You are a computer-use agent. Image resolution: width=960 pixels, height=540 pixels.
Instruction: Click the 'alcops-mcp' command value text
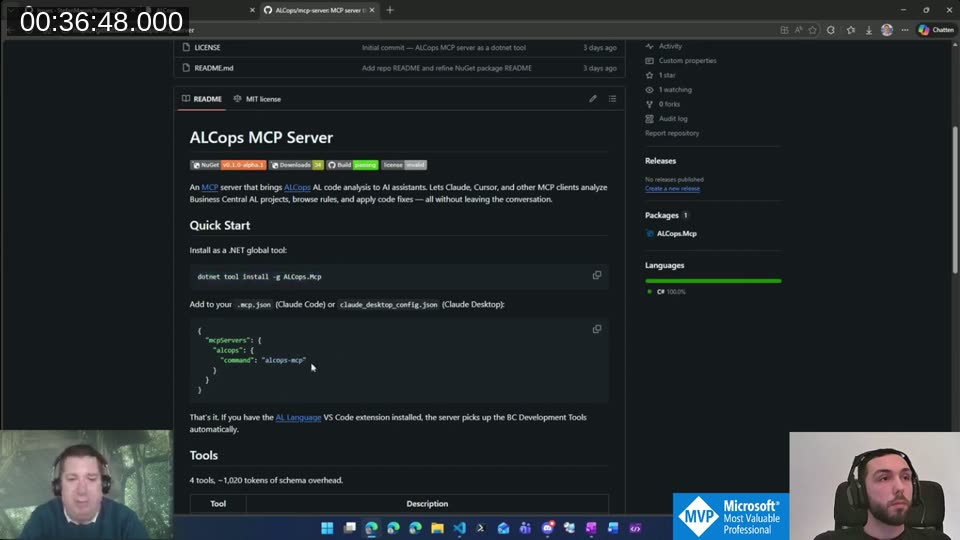coord(284,360)
